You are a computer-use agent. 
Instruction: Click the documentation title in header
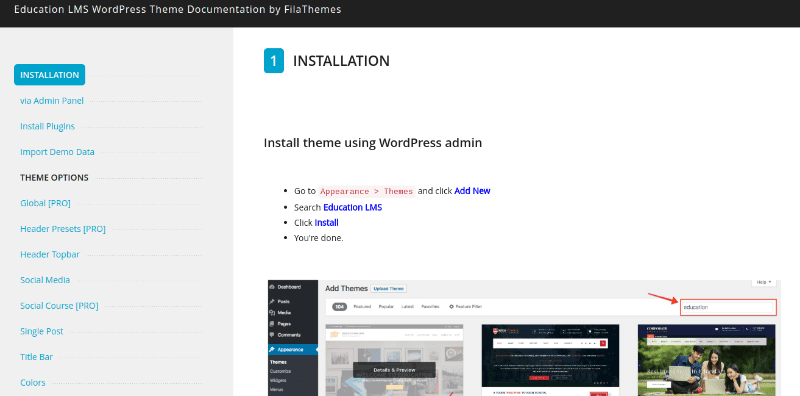pos(178,10)
